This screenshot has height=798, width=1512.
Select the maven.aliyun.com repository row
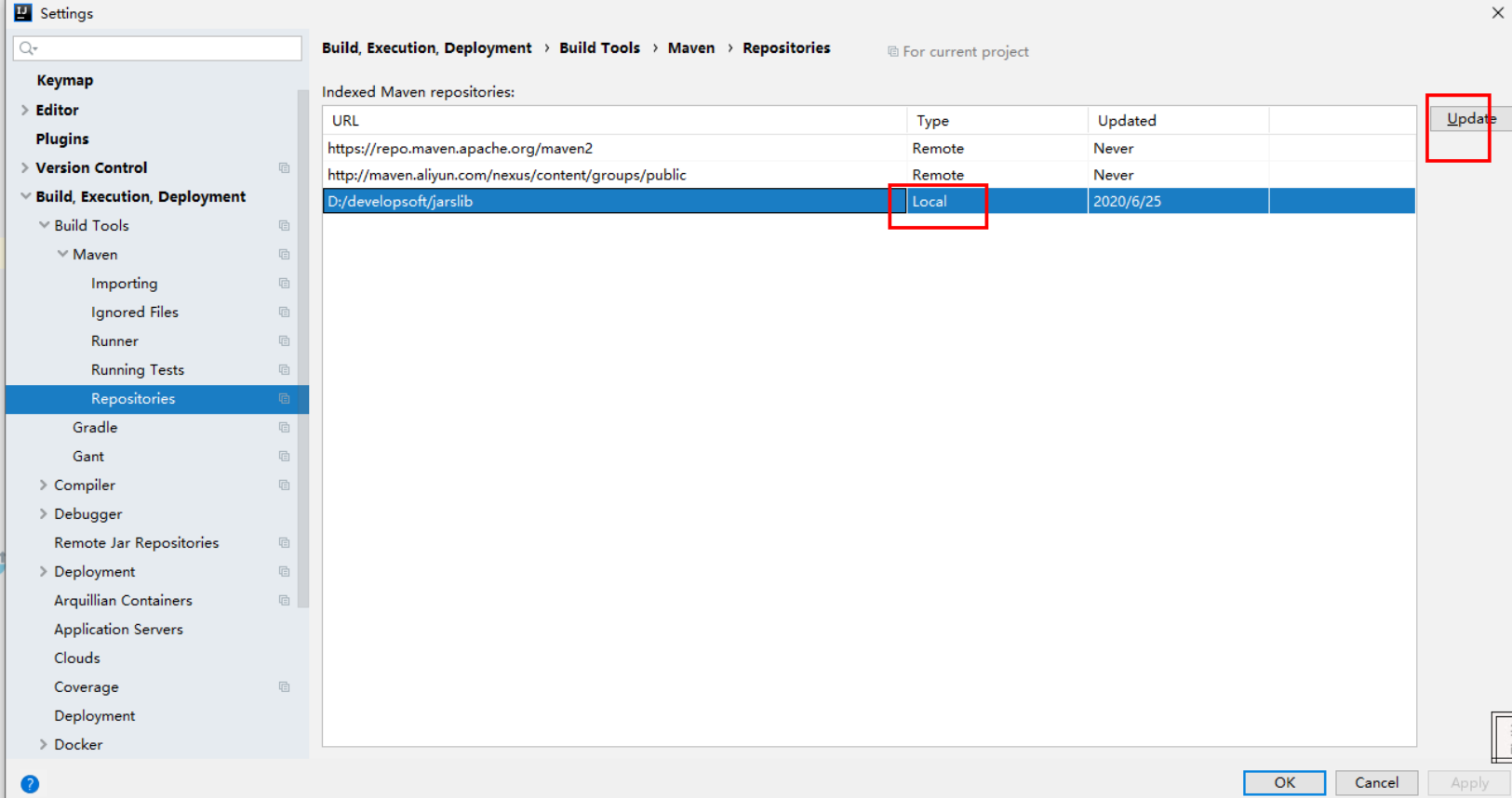pos(869,175)
